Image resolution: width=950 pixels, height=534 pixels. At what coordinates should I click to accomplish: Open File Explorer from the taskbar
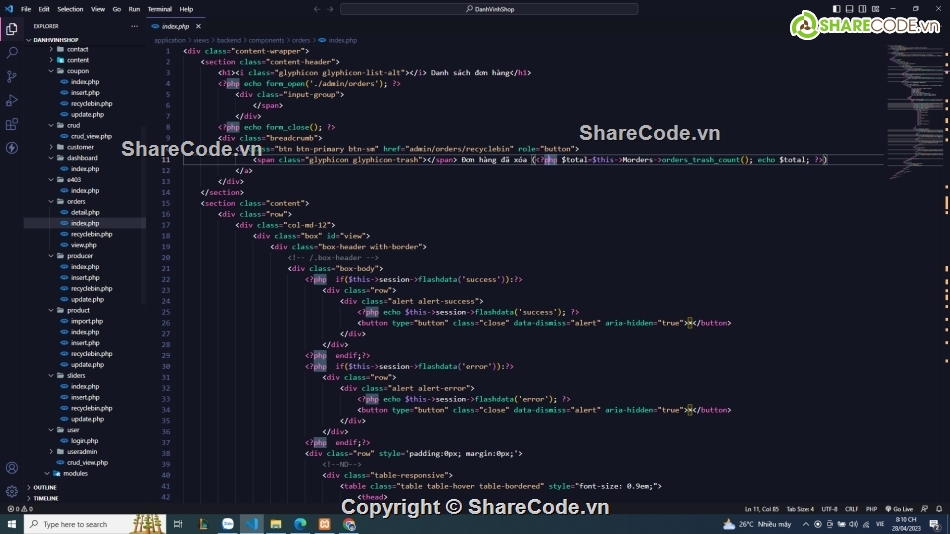click(x=276, y=524)
